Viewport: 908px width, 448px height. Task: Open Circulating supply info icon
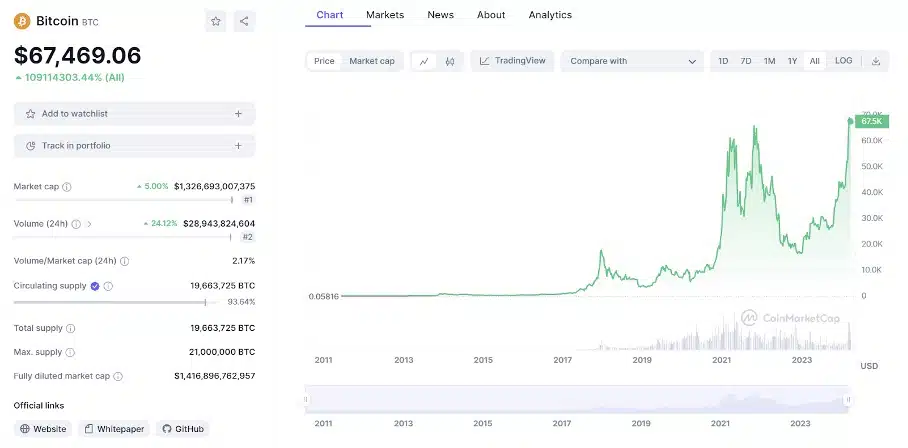click(x=108, y=286)
